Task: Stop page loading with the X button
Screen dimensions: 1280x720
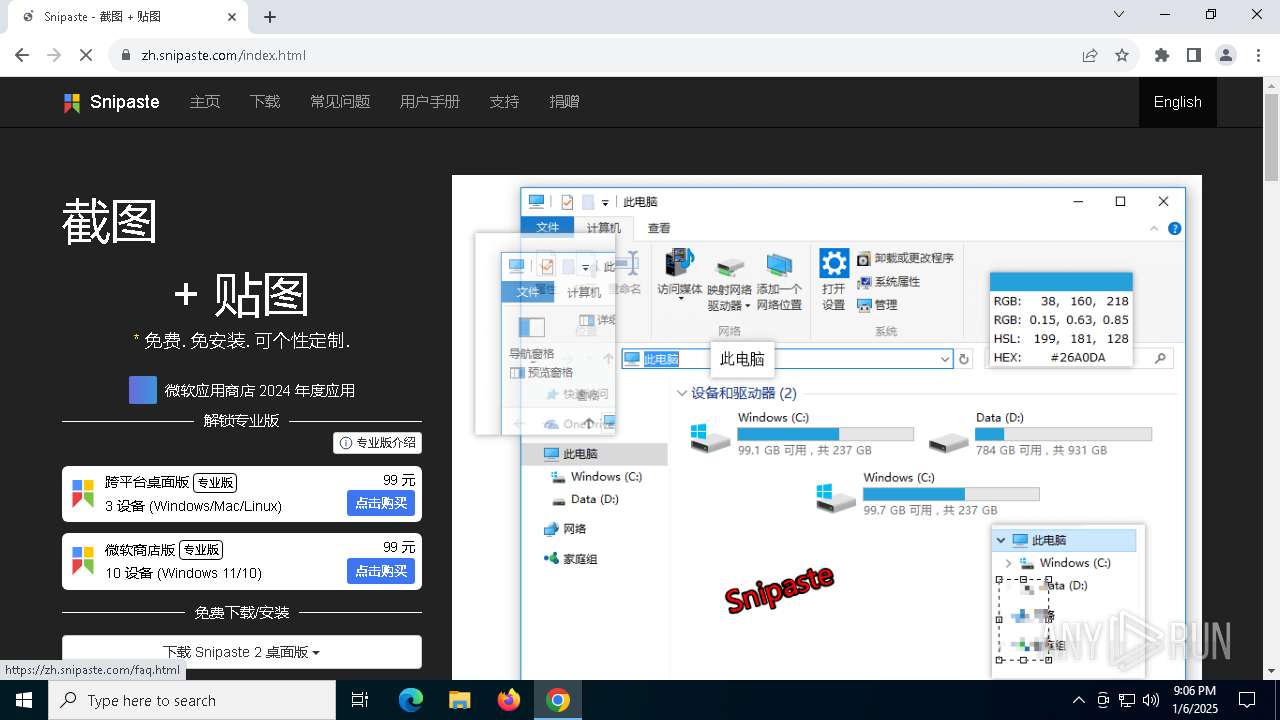Action: pyautogui.click(x=86, y=55)
